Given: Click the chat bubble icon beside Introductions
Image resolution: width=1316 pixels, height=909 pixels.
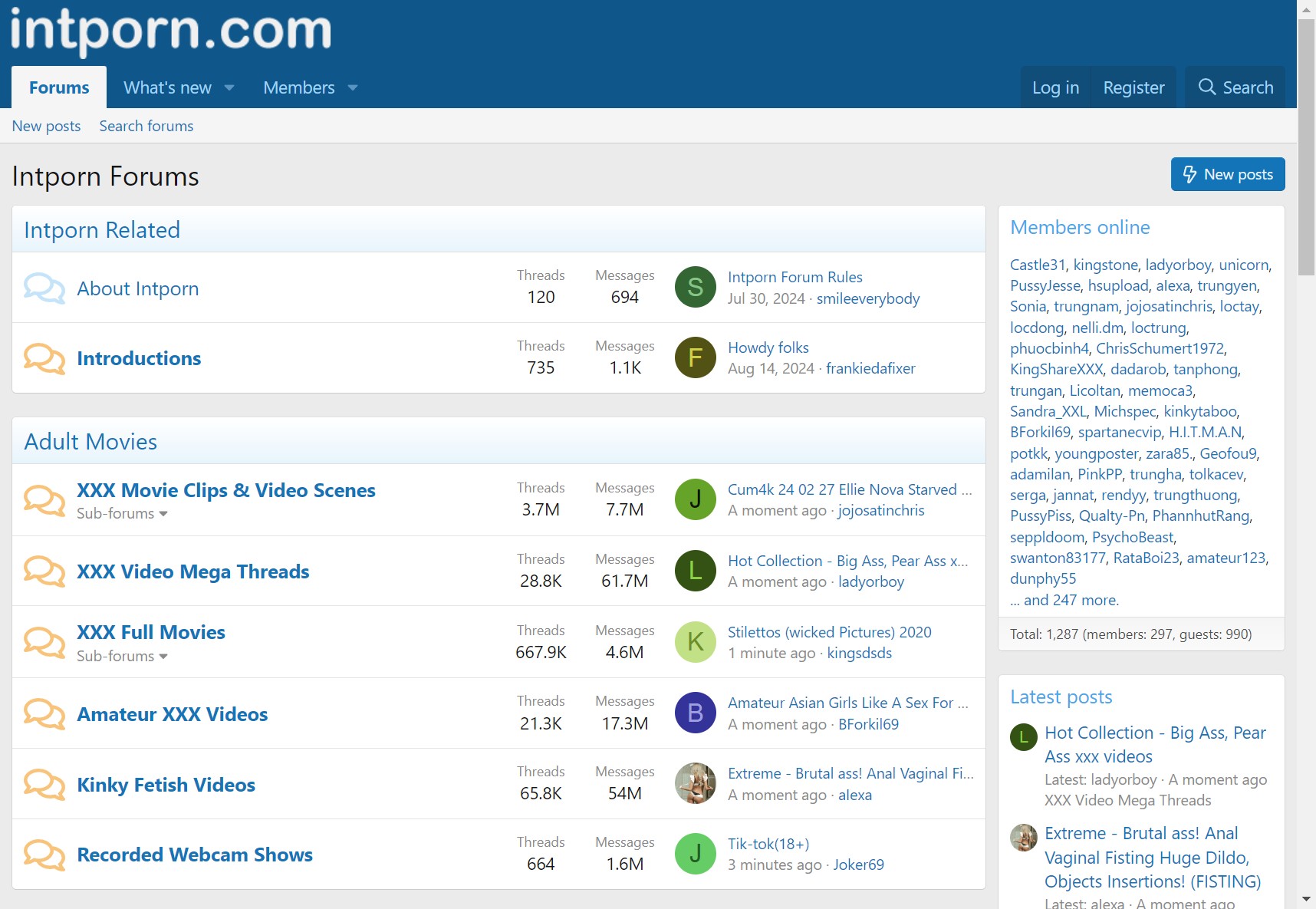Looking at the screenshot, I should pos(44,358).
